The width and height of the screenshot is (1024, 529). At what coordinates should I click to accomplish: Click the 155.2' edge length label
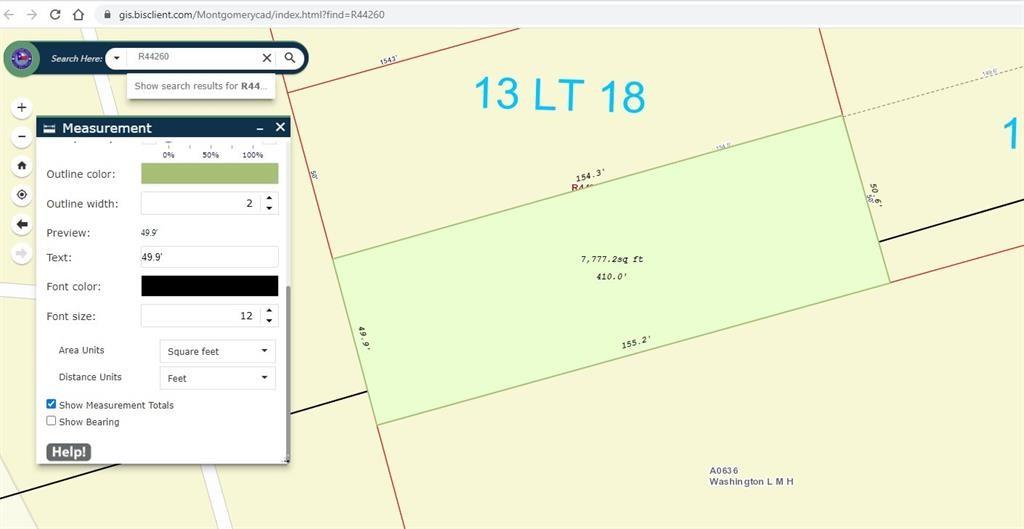[x=636, y=342]
